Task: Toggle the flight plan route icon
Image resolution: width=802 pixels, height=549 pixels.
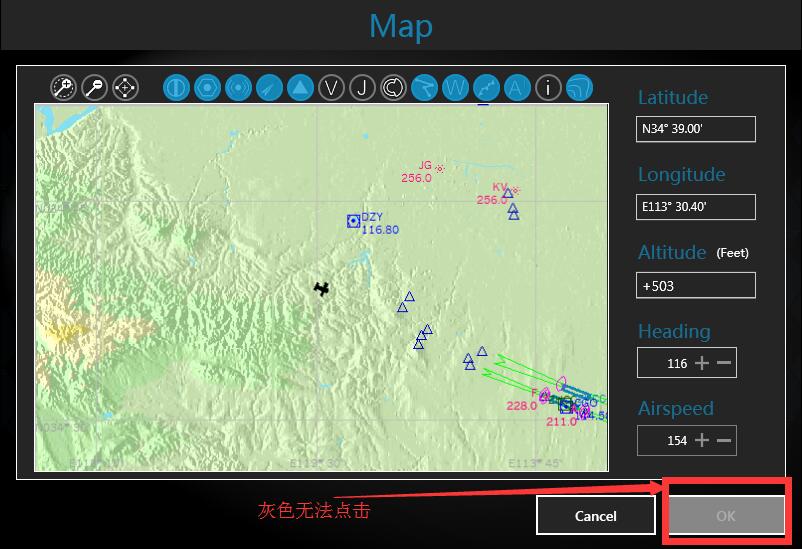Action: [425, 88]
